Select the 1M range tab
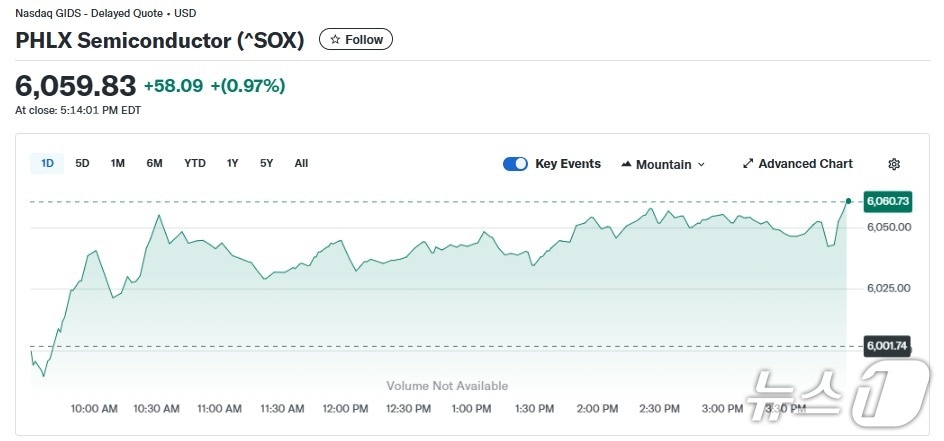944x441 pixels. click(x=118, y=163)
